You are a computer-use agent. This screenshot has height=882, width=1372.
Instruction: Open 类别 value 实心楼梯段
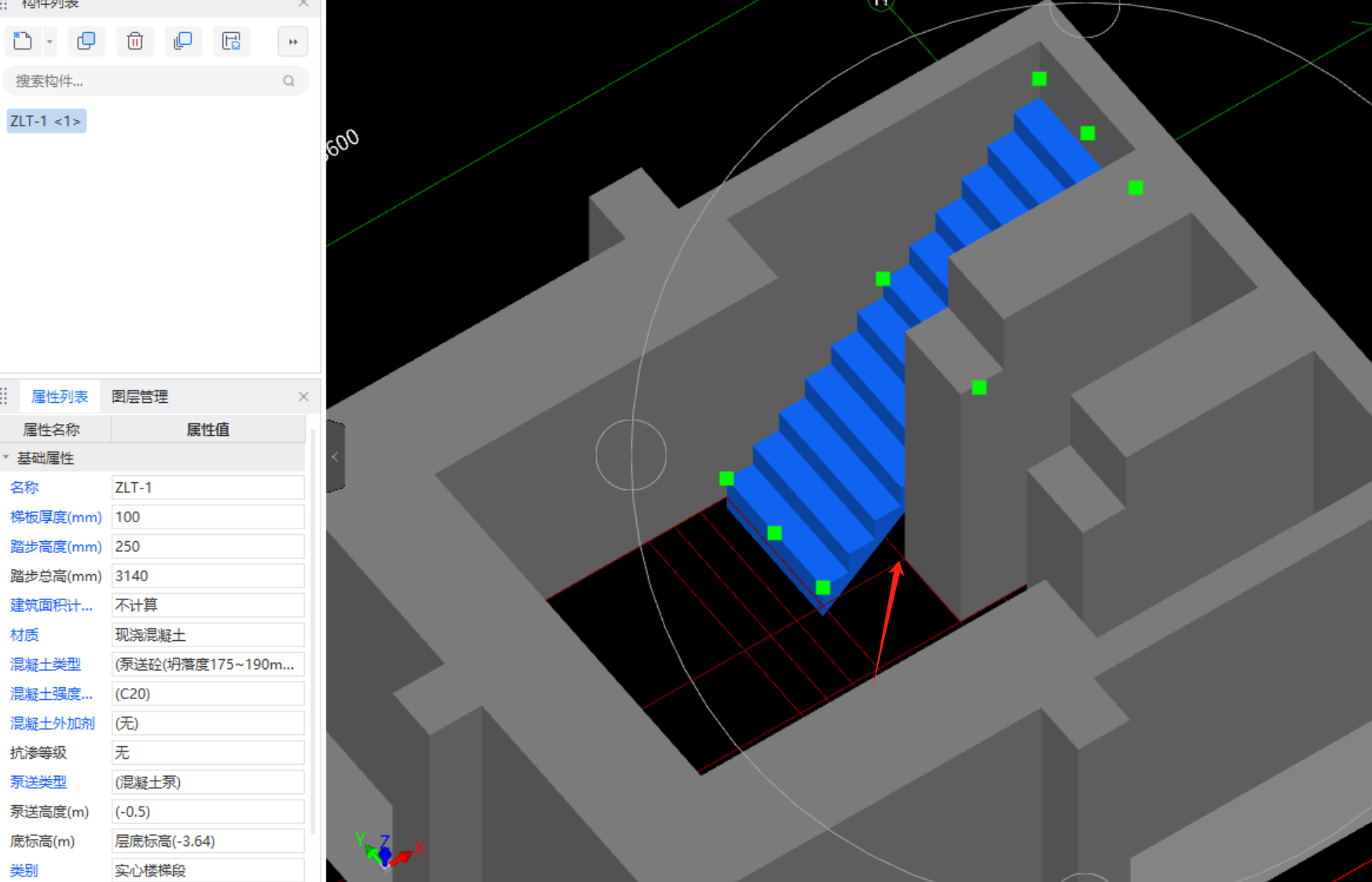click(208, 870)
